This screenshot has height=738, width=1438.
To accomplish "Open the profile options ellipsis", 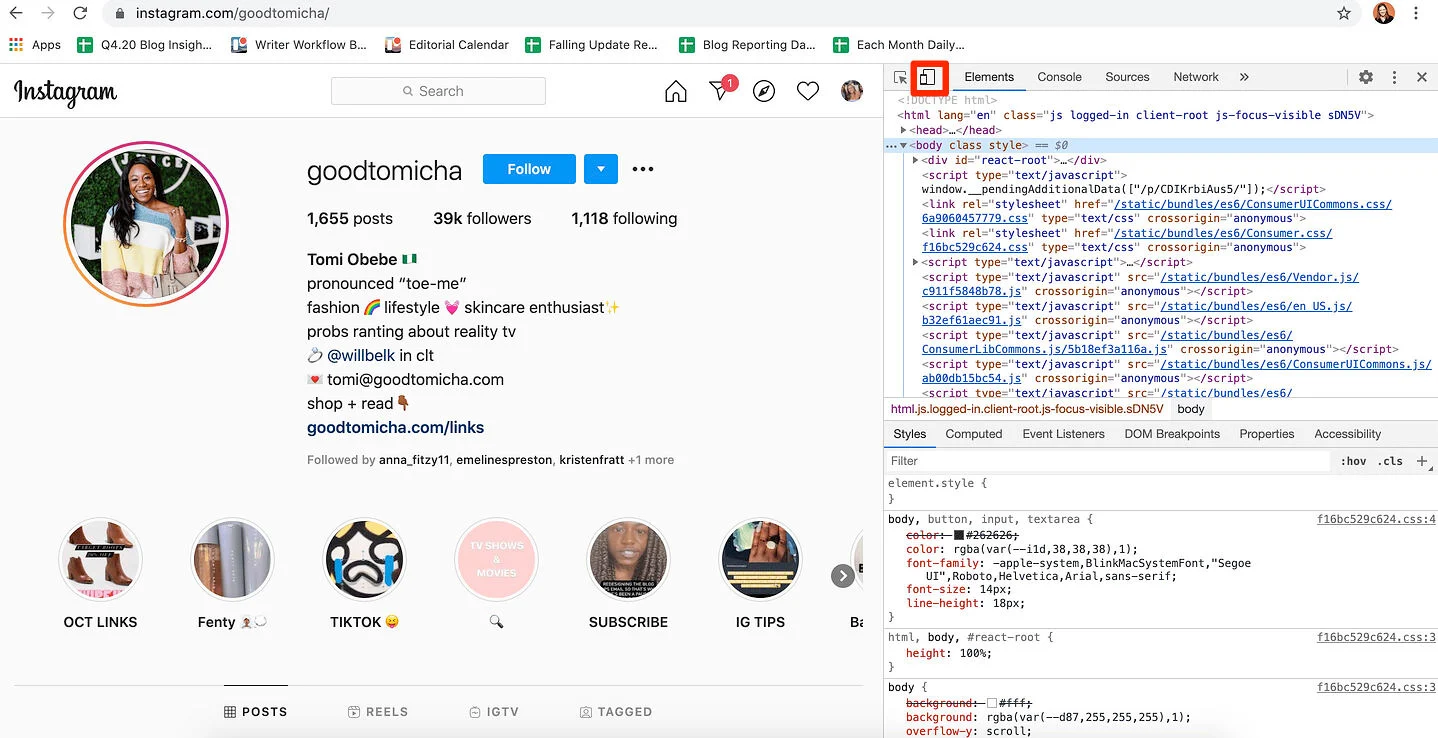I will [x=643, y=169].
